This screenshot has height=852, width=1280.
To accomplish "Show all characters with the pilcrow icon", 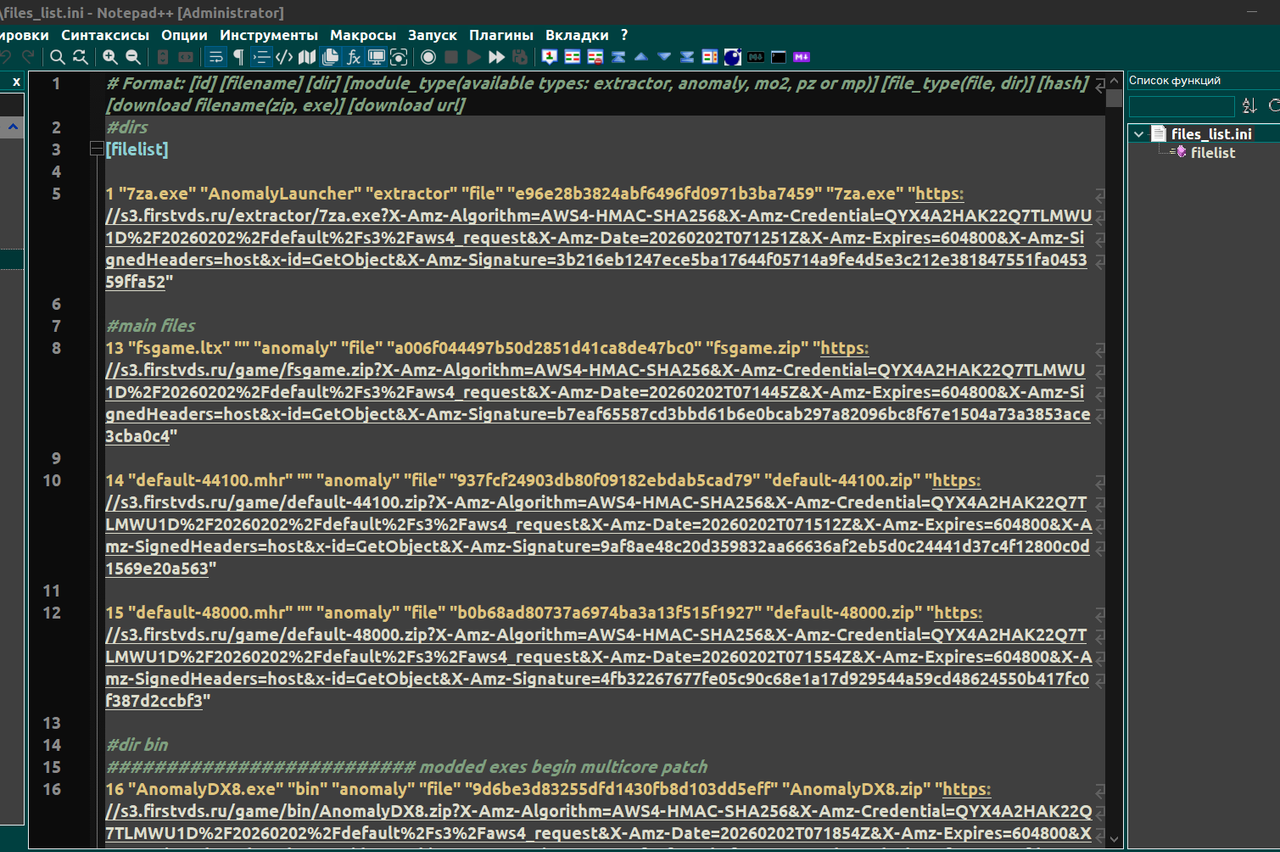I will coord(238,57).
